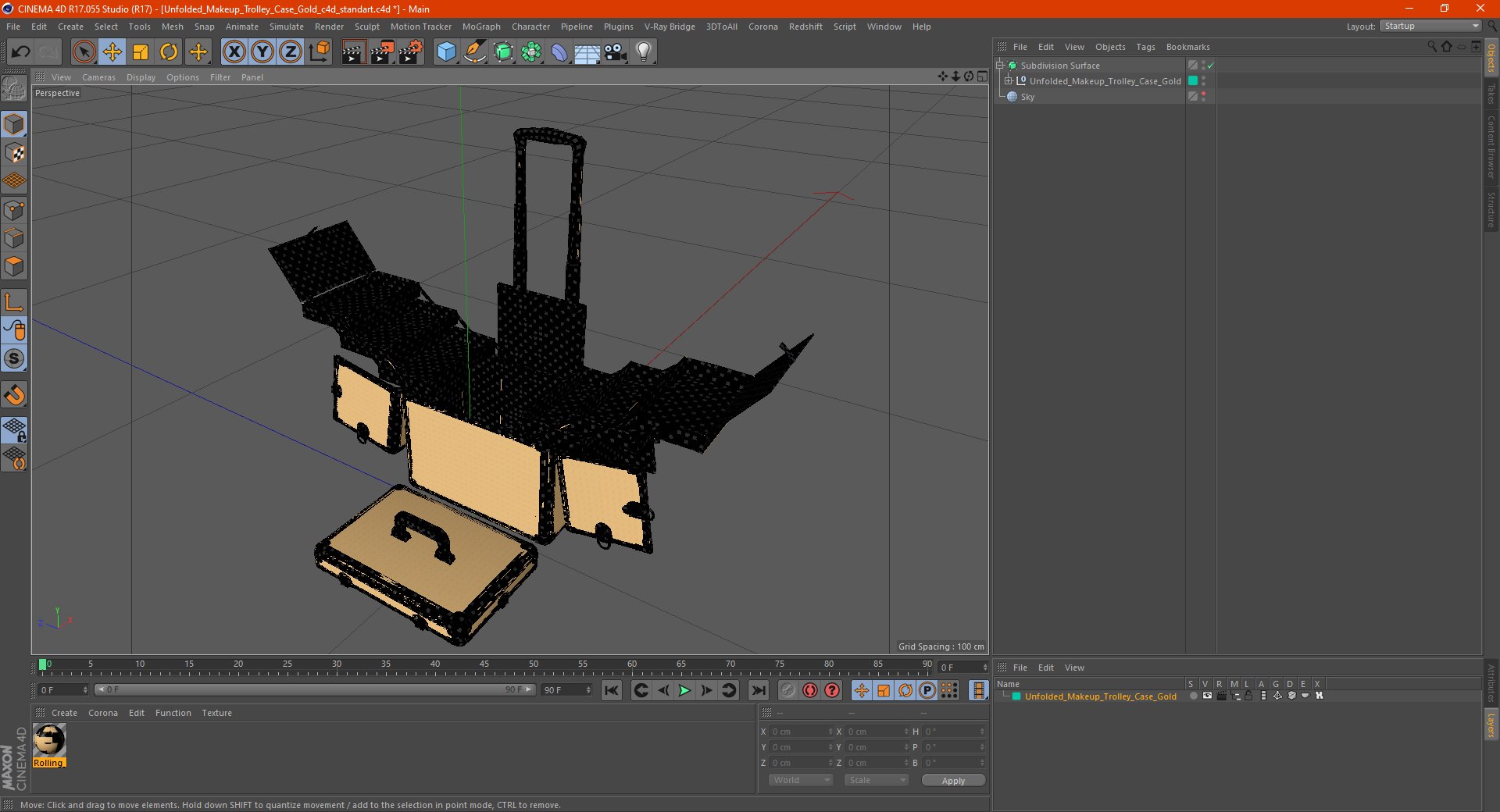Click the Apply button in coordinates
The width and height of the screenshot is (1500, 812).
coord(952,780)
